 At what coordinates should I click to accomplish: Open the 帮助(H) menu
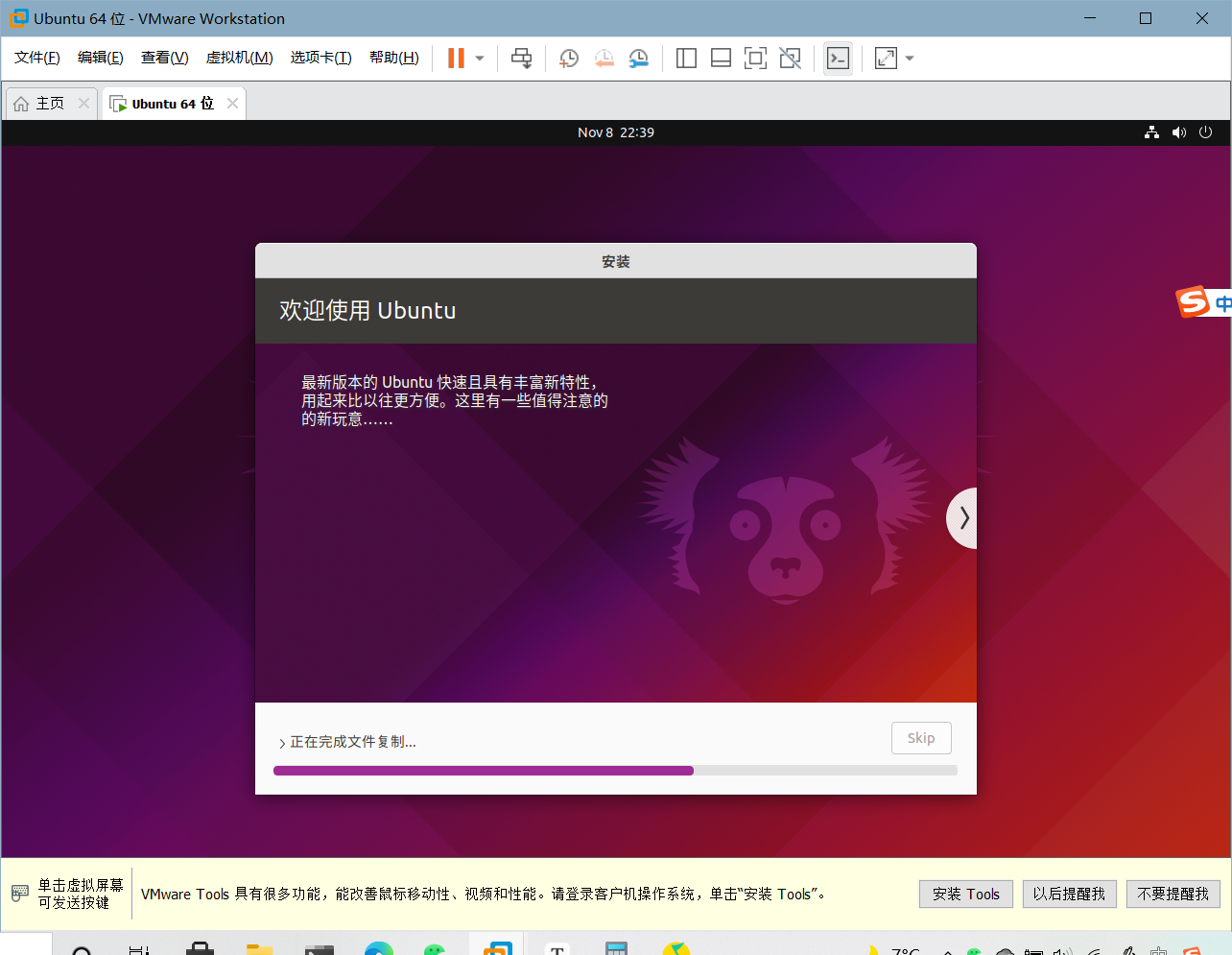click(394, 58)
